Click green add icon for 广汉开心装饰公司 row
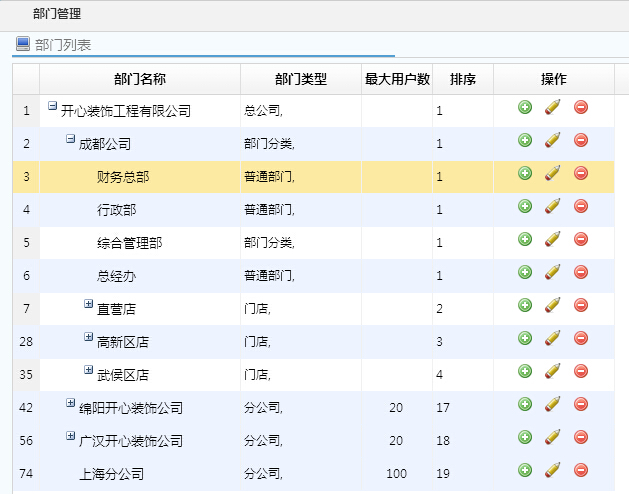 (x=525, y=437)
